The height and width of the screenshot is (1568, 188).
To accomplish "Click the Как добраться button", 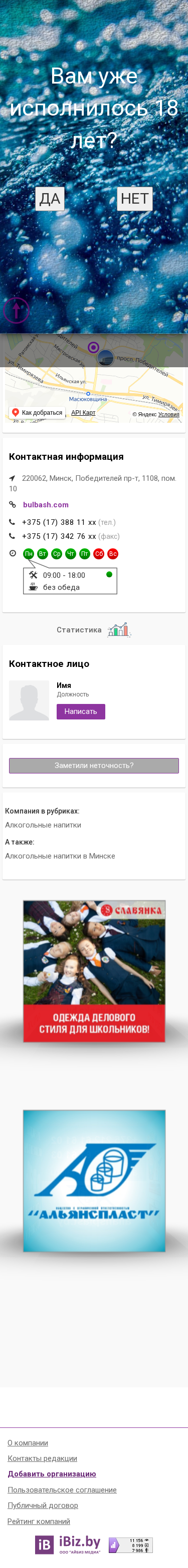I will pos(37,413).
